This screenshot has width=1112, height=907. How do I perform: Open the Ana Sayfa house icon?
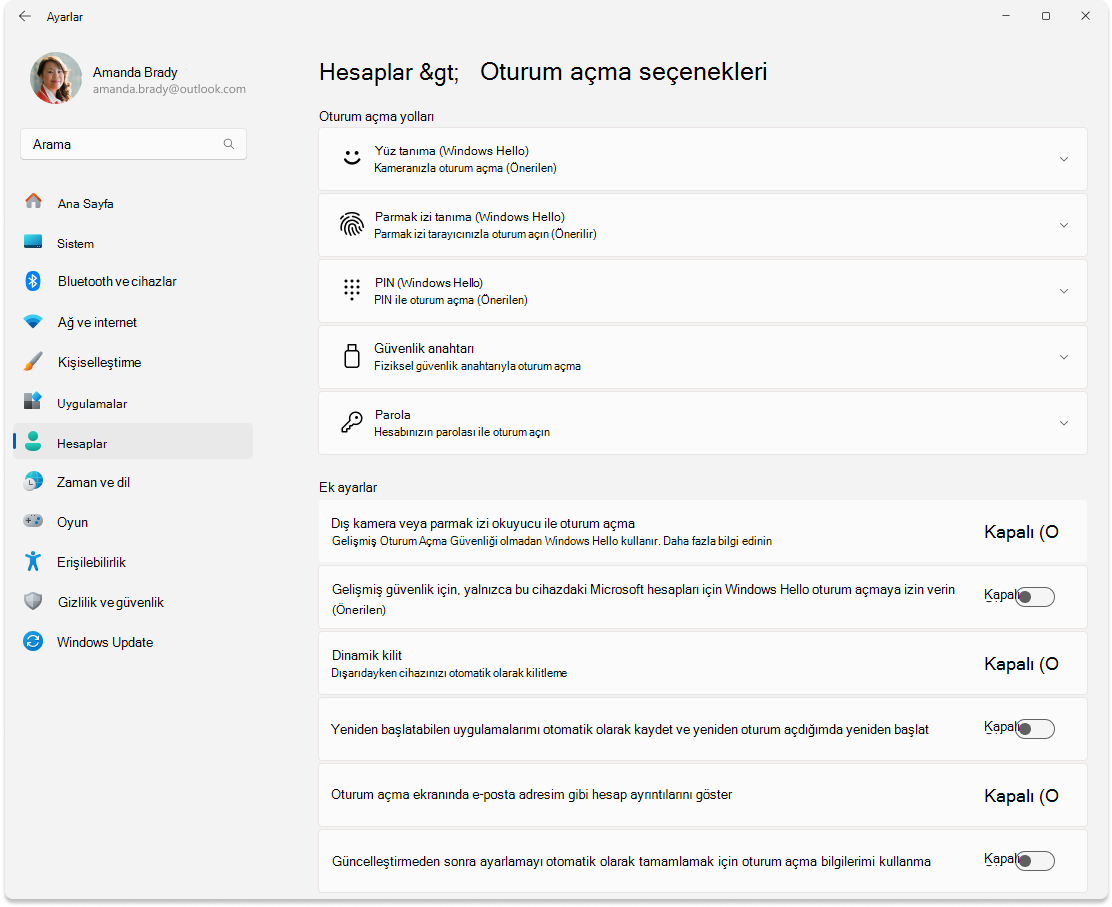33,201
